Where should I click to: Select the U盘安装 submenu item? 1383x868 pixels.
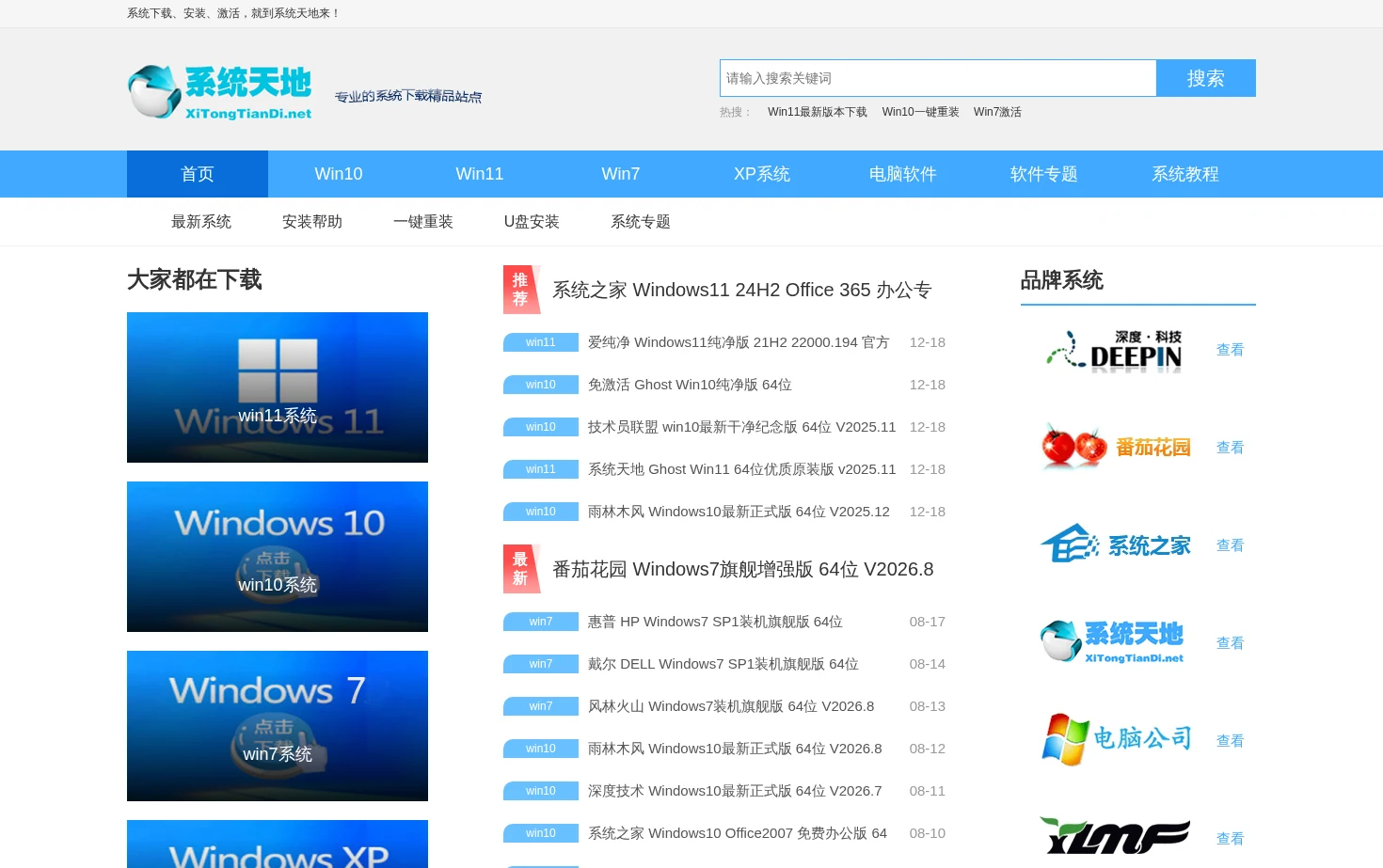tap(532, 222)
